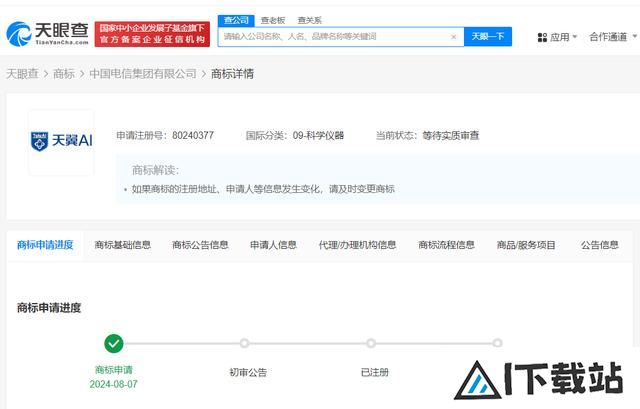Click the 初审公告 step label

(x=248, y=372)
